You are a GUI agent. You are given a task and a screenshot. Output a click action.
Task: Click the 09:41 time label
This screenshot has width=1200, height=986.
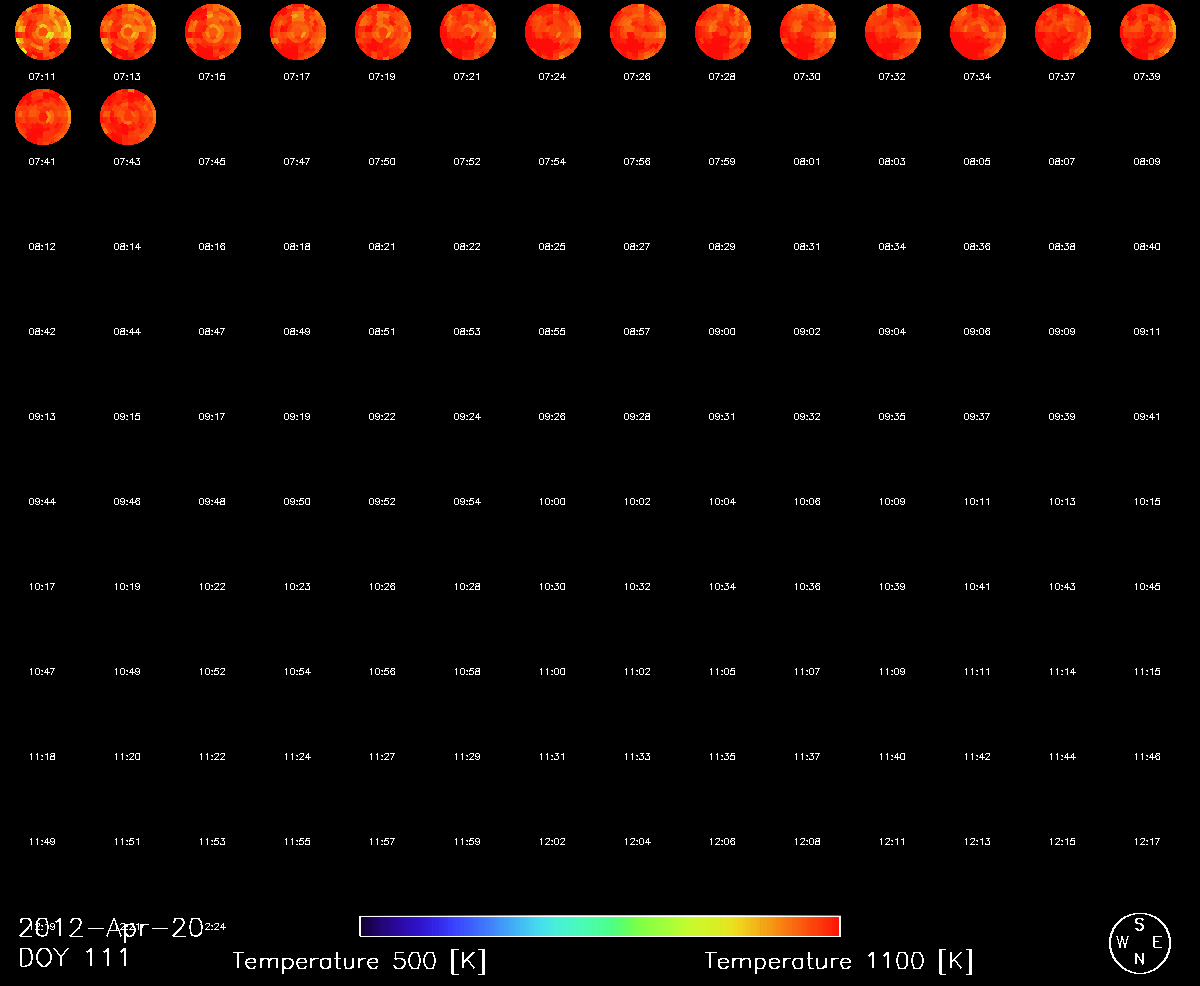tap(1147, 416)
